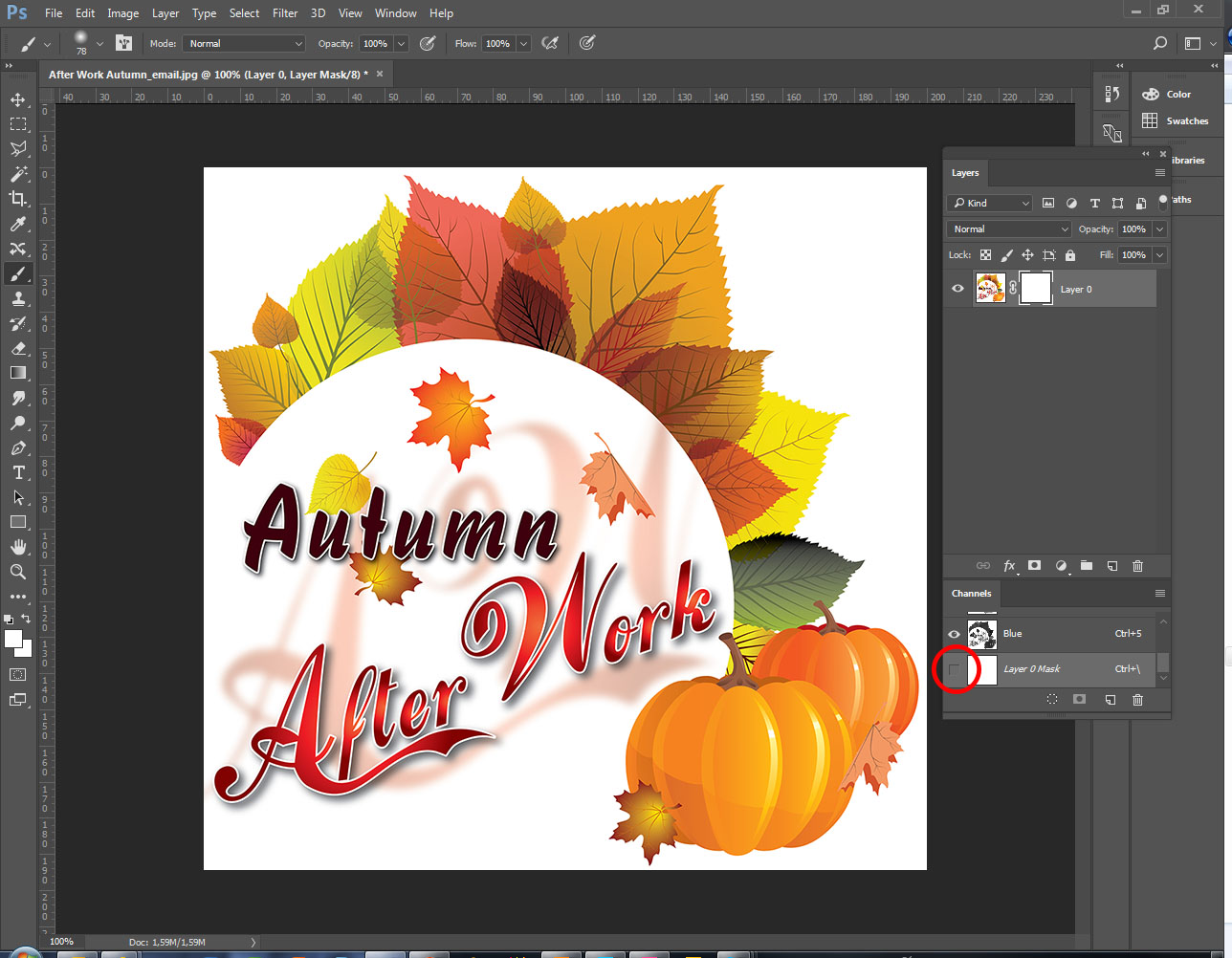Select the Rectangle shape tool
The height and width of the screenshot is (958, 1232).
[x=18, y=522]
